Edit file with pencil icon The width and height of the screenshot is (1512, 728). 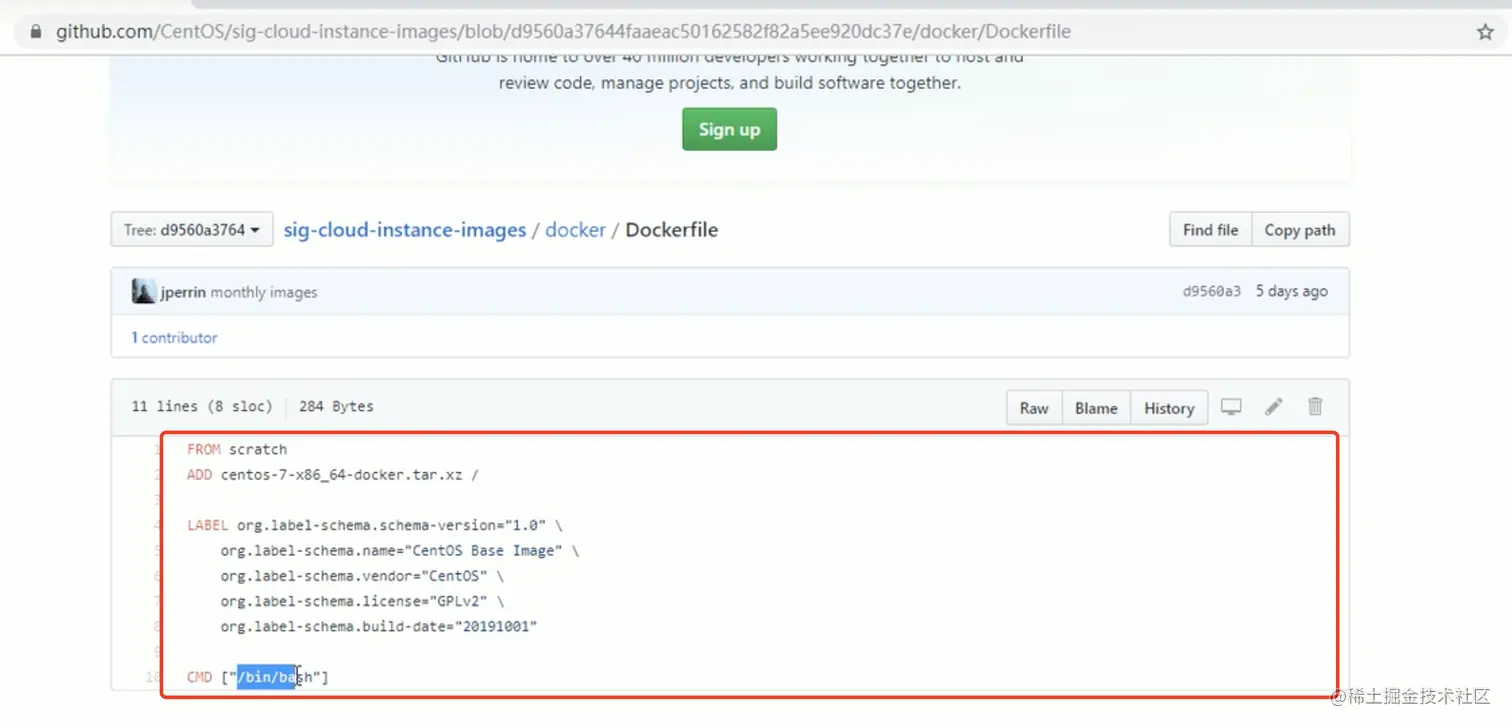tap(1273, 407)
